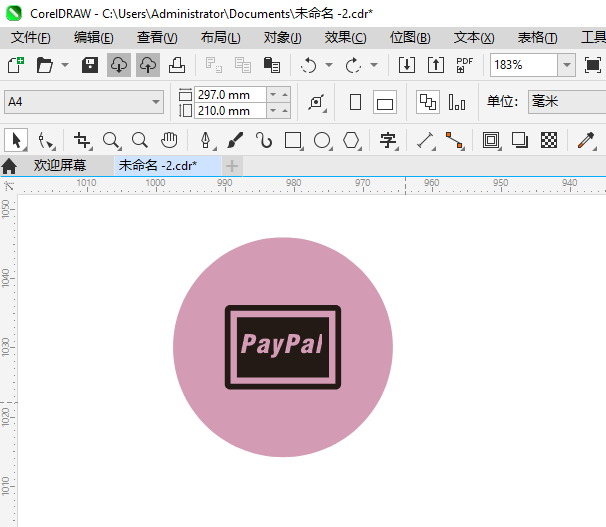Open the A4 page size dropdown

tap(84, 102)
